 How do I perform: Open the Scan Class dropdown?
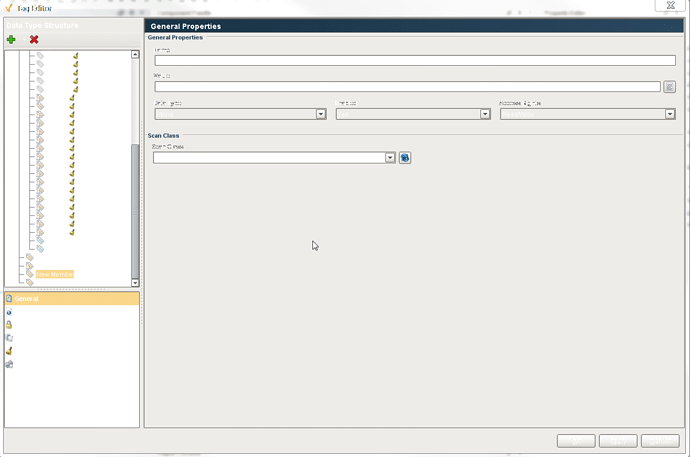pyautogui.click(x=274, y=157)
